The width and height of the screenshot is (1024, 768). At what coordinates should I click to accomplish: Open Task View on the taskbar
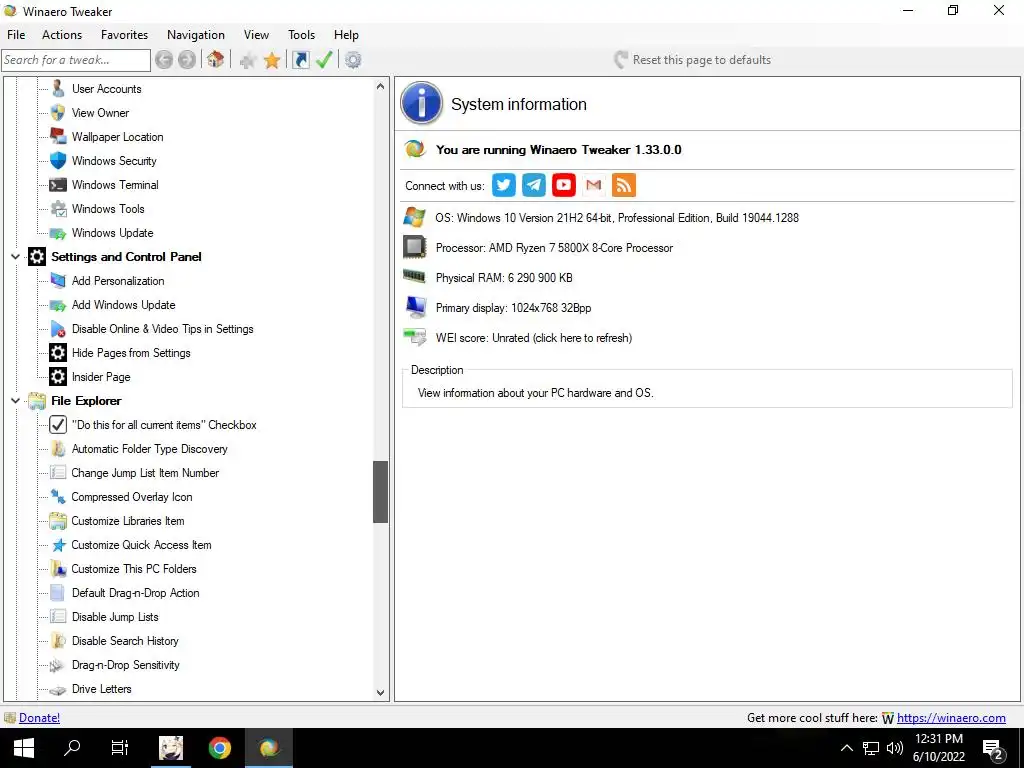click(x=120, y=748)
